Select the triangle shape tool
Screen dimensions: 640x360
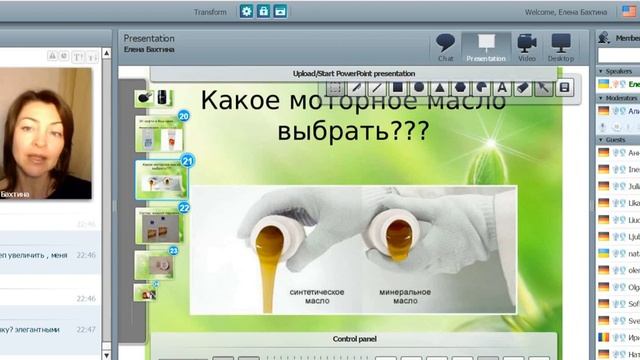[x=440, y=87]
